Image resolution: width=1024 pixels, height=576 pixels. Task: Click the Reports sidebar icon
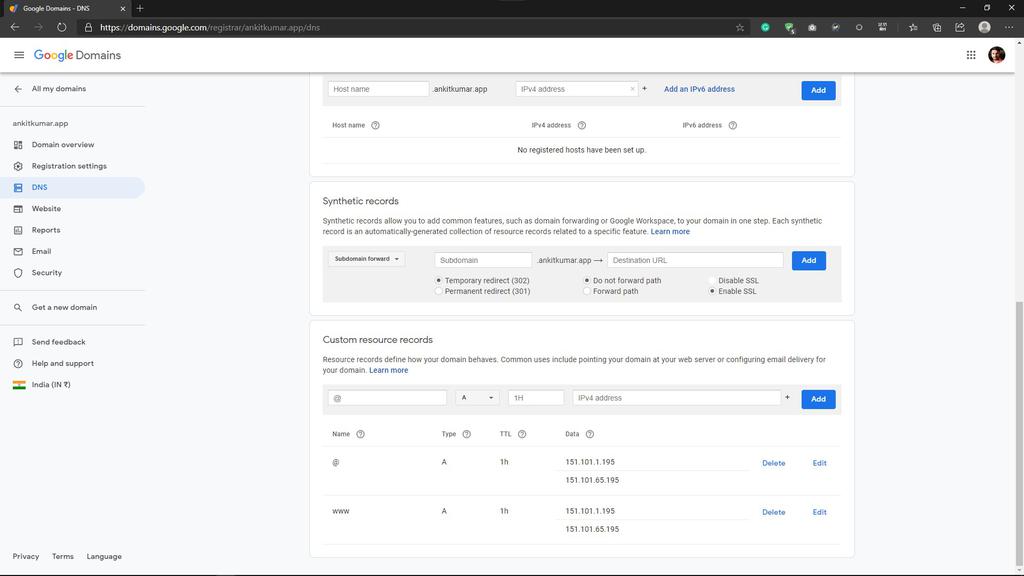point(18,230)
